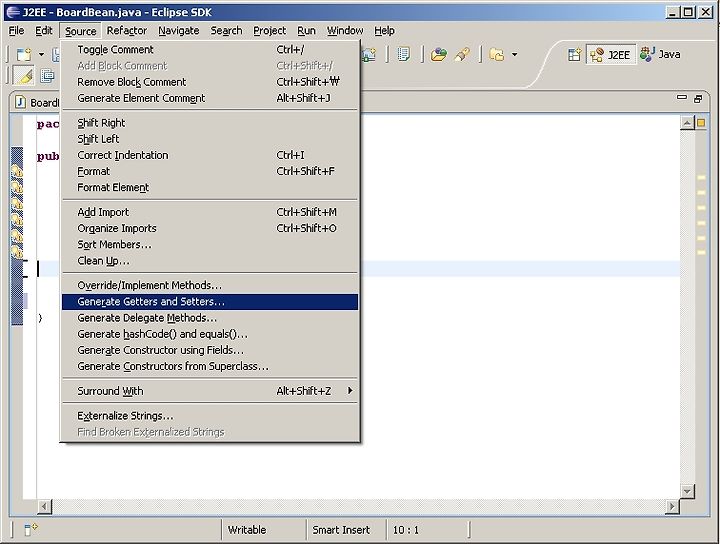720x544 pixels.
Task: Click the open-folder toolbar icon with the green dot
Action: pos(439,55)
